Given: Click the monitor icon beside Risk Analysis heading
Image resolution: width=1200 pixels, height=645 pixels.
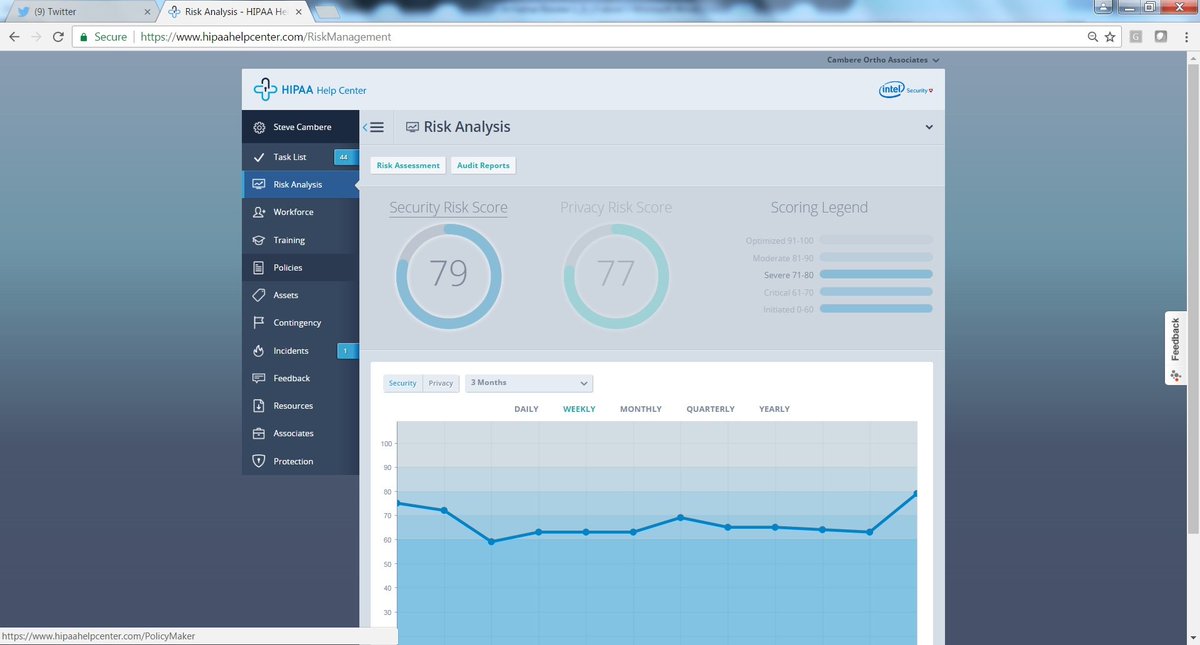Looking at the screenshot, I should tap(412, 127).
